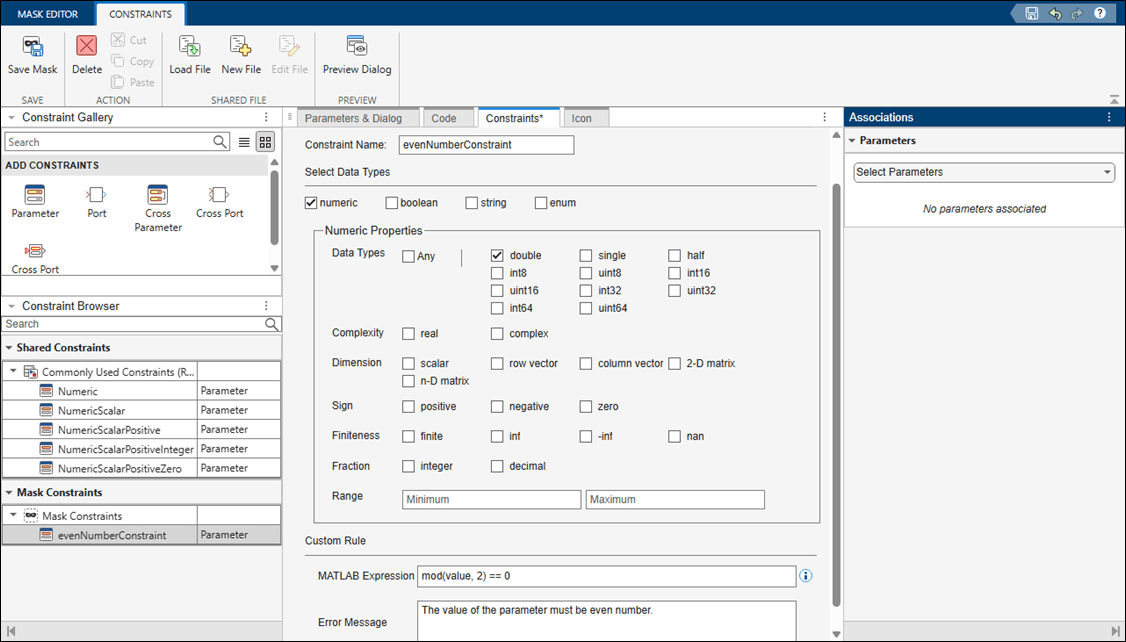1126x642 pixels.
Task: Click the Save Mask icon
Action: click(x=32, y=47)
